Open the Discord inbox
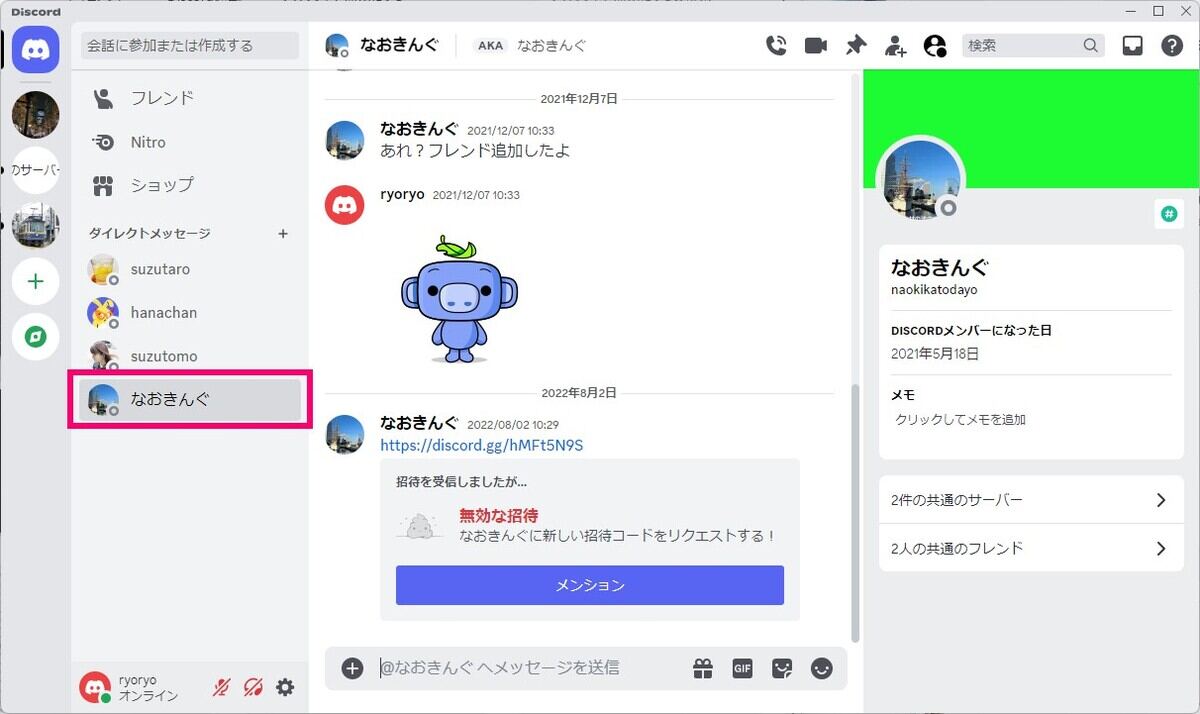1200x714 pixels. pyautogui.click(x=1132, y=45)
